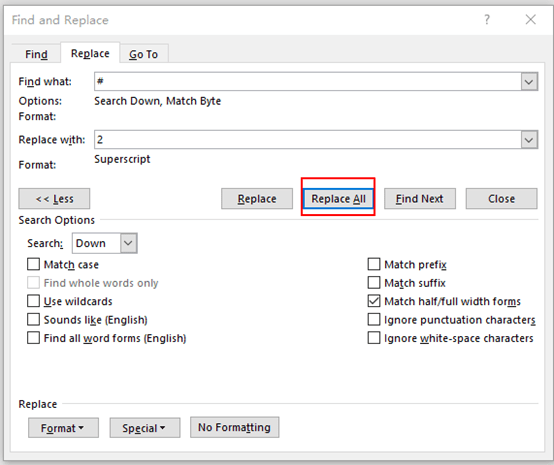Open the Search direction dropdown
Screen dimensions: 554x465
pyautogui.click(x=128, y=243)
